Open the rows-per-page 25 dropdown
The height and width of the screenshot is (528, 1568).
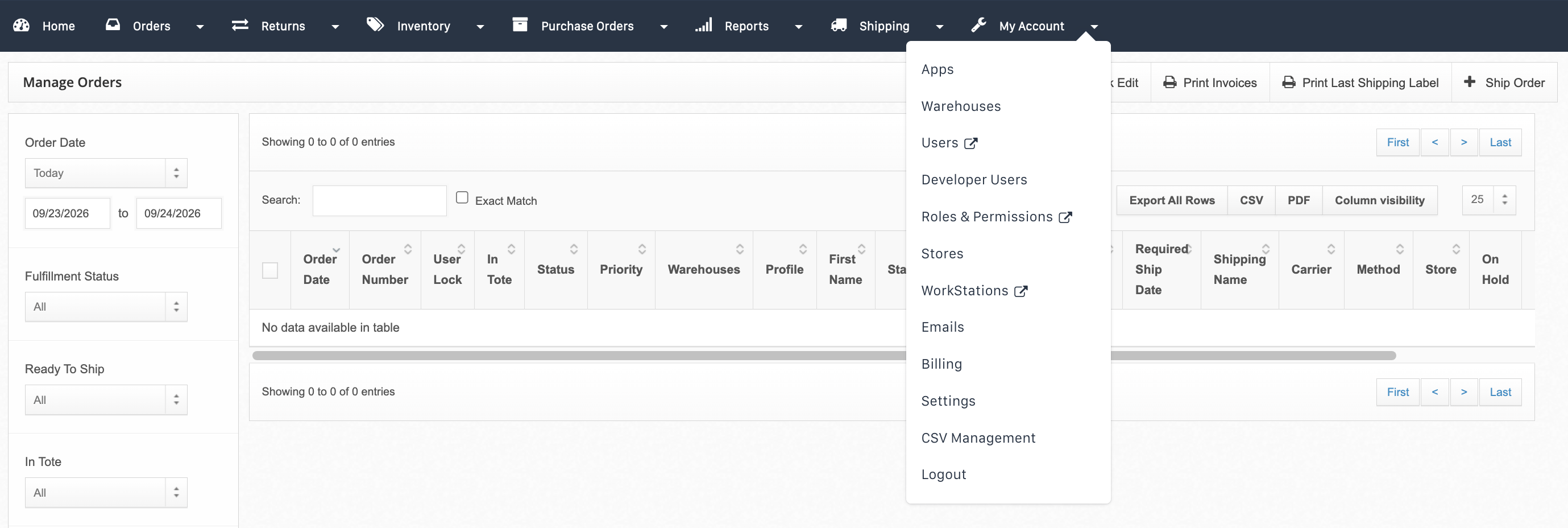click(x=1489, y=200)
